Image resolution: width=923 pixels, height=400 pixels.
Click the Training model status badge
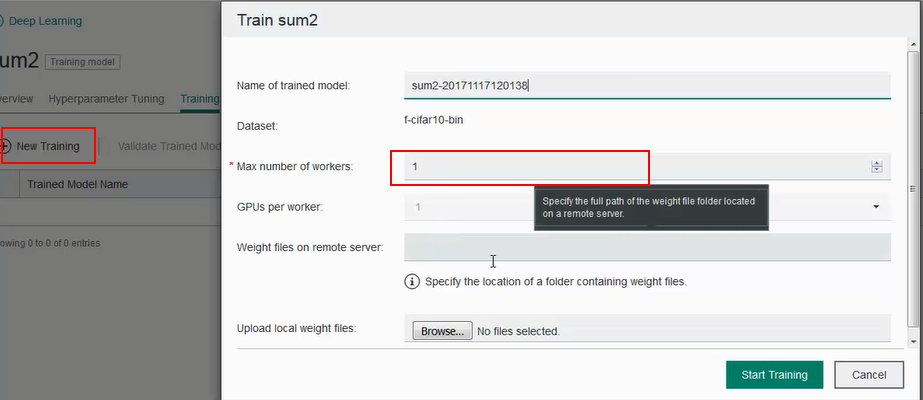point(82,62)
